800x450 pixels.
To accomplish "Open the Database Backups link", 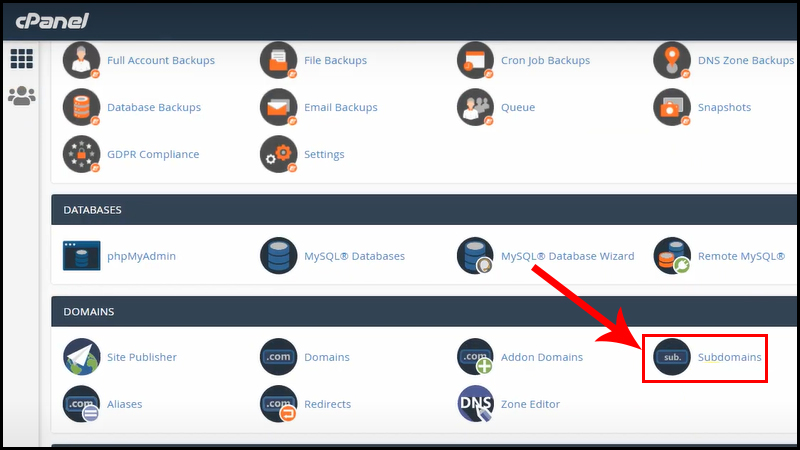I will coord(154,107).
